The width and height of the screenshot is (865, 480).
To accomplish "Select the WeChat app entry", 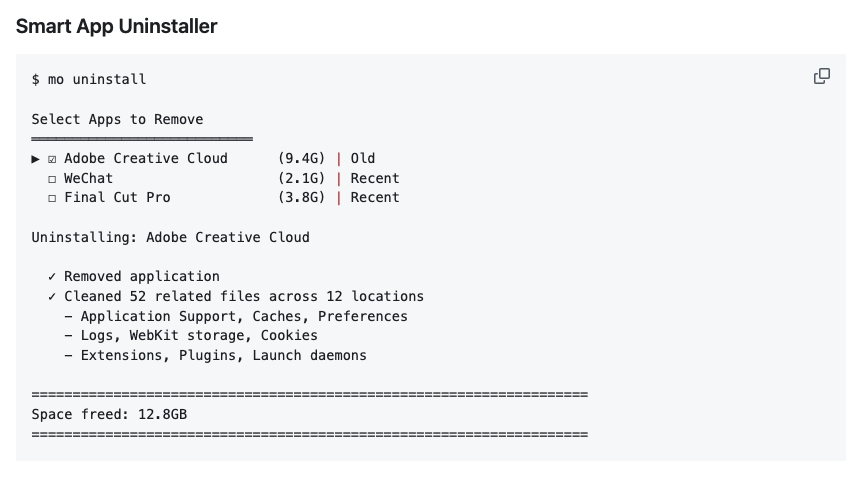I will coord(89,178).
